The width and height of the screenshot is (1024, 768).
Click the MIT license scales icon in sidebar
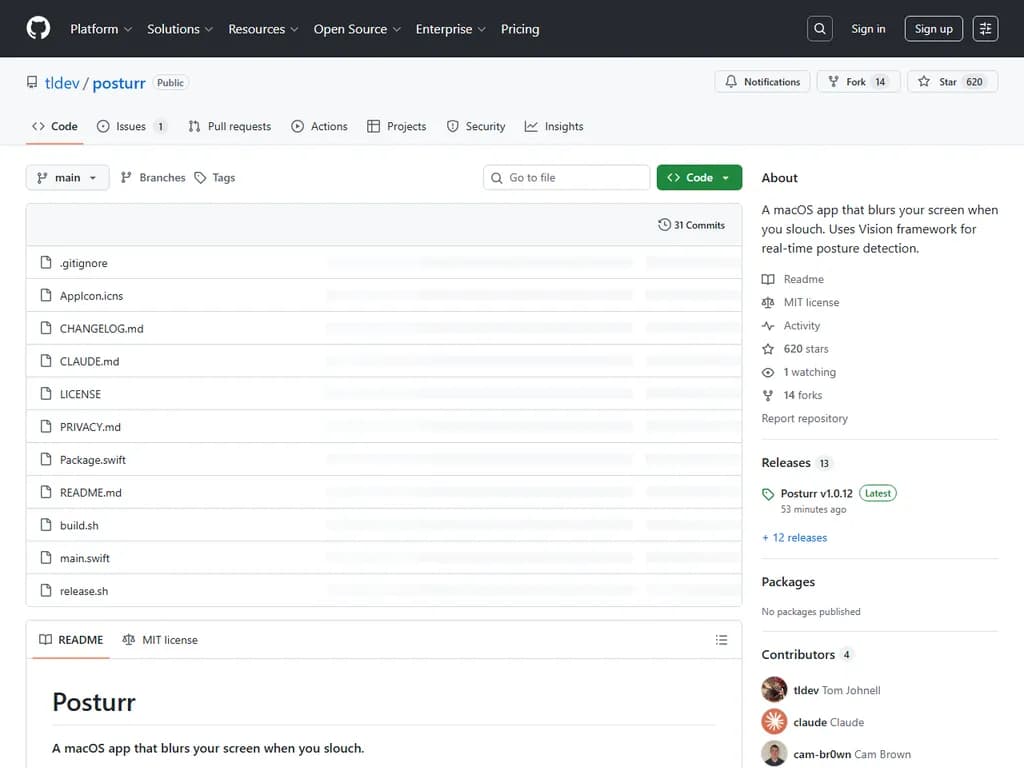[769, 302]
